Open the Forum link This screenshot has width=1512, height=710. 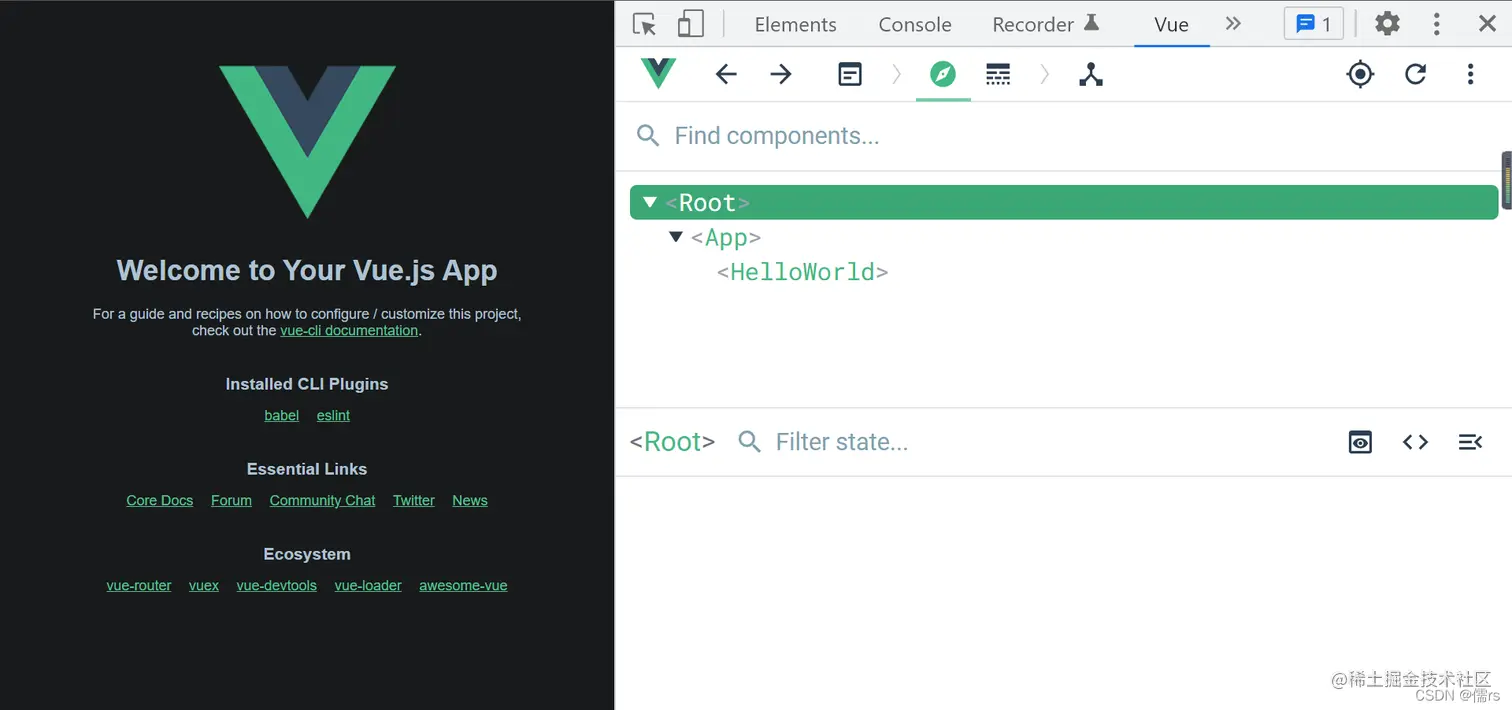(231, 501)
